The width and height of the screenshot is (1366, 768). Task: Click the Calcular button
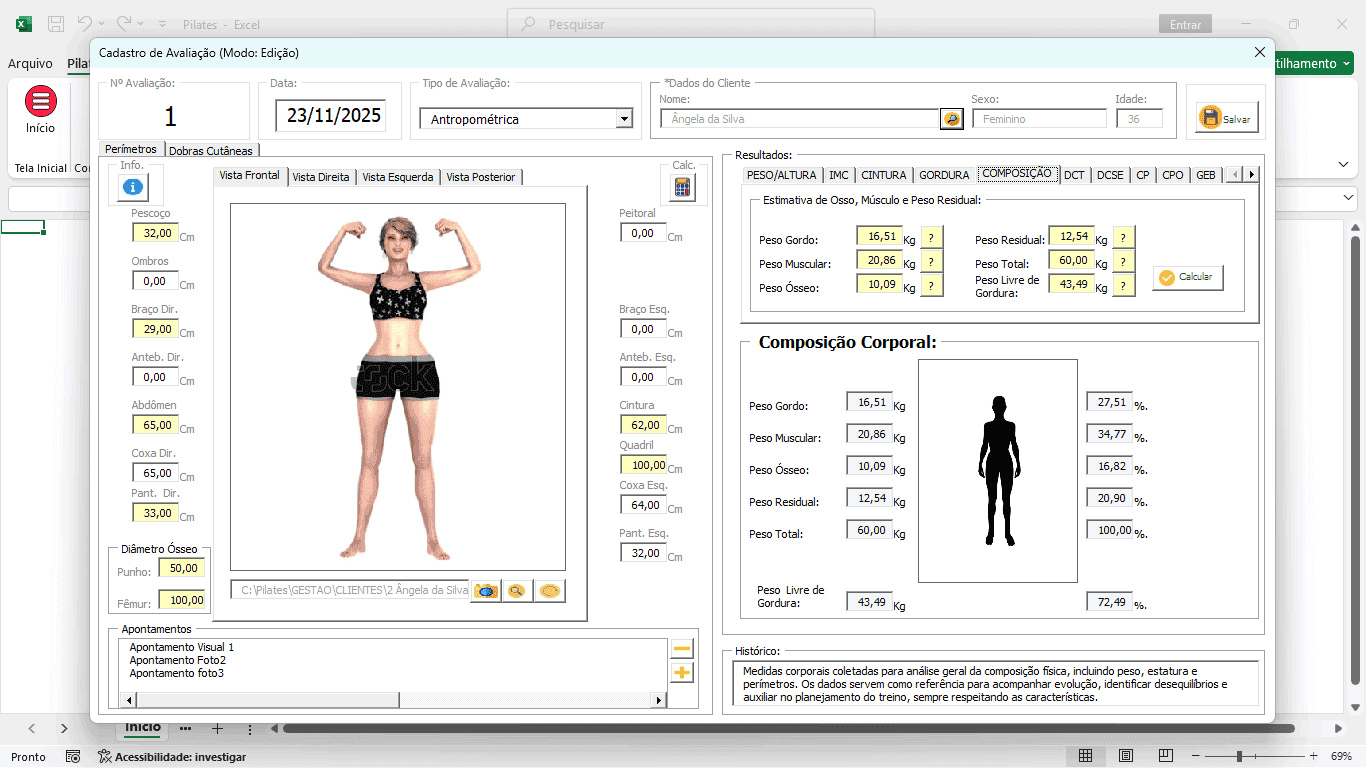(x=1188, y=277)
